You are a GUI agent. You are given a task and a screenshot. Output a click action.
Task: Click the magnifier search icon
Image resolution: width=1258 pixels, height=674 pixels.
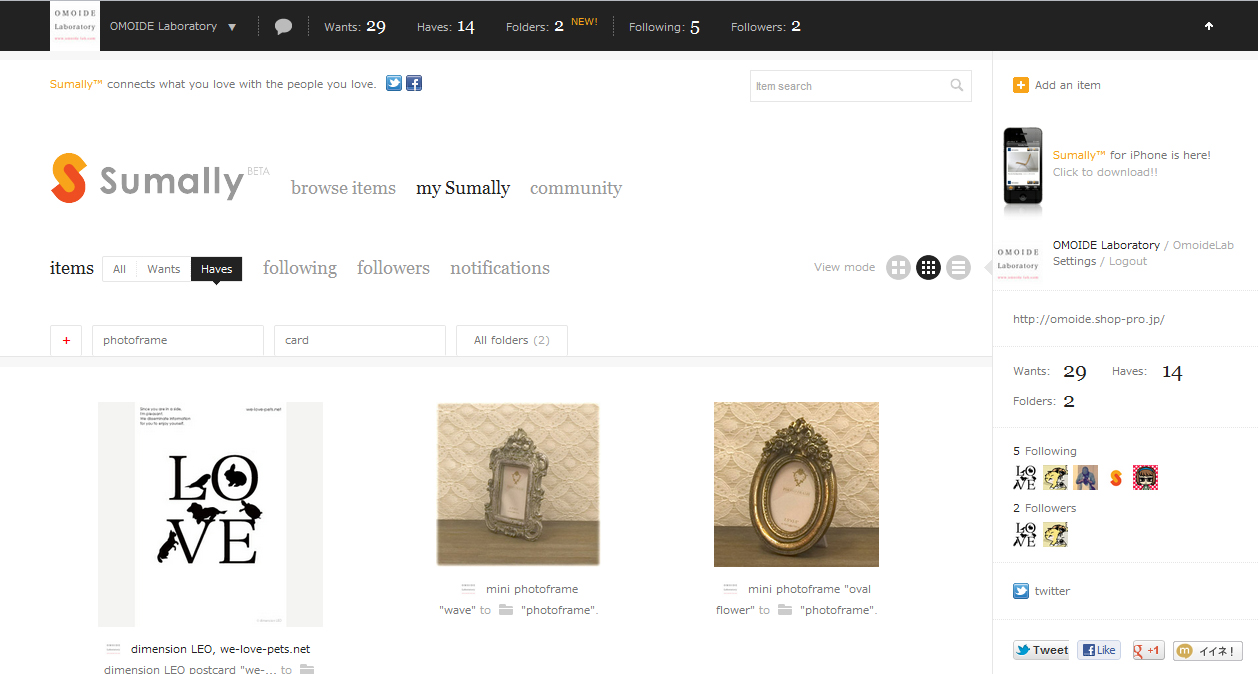(x=957, y=86)
